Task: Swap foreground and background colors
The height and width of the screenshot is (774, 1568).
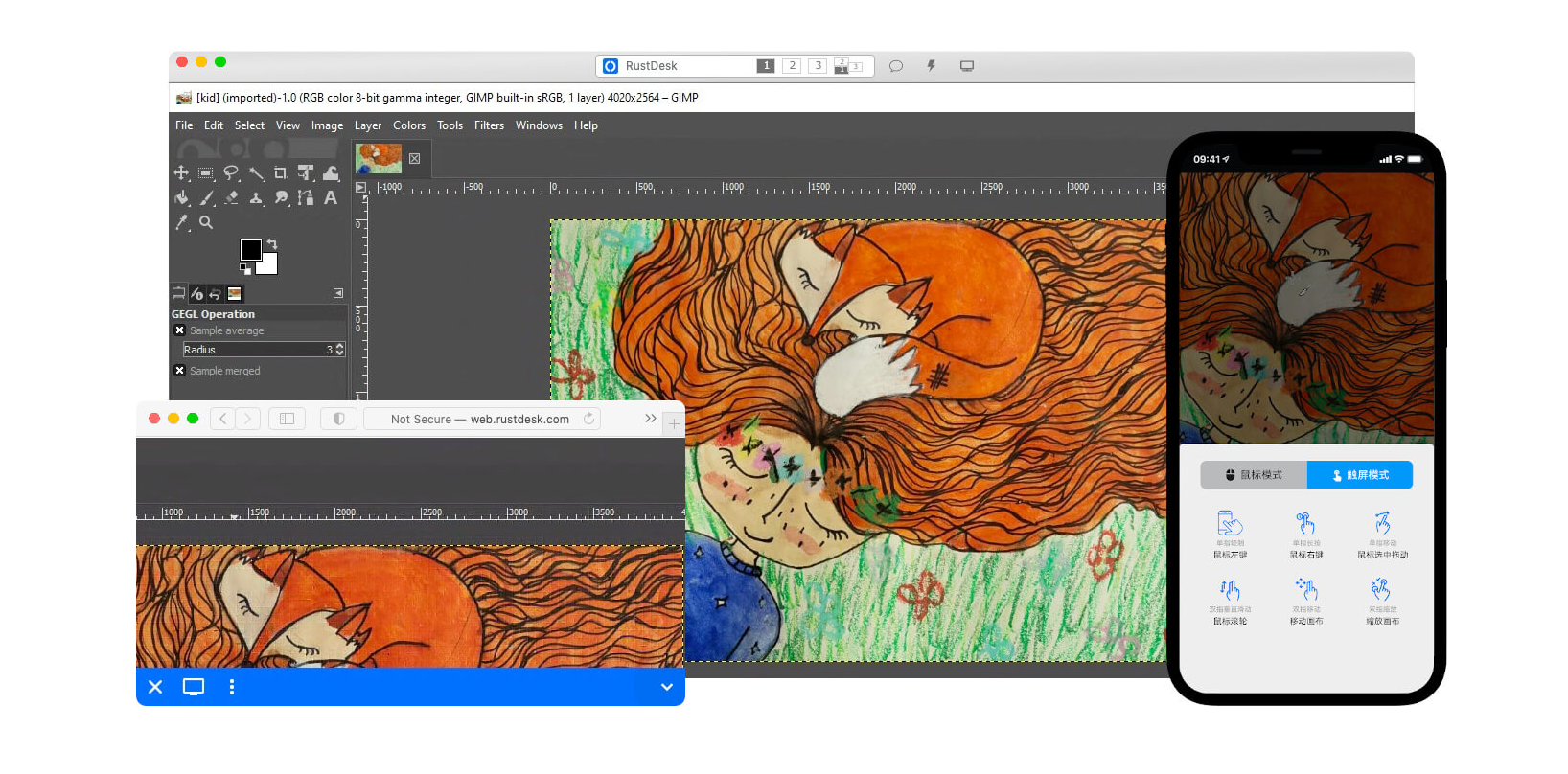Action: click(272, 244)
